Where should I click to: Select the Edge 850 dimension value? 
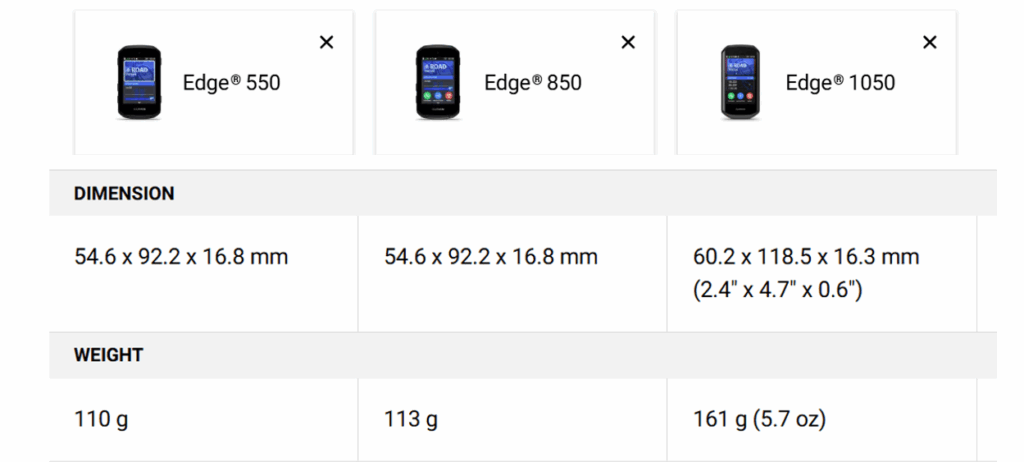tap(491, 257)
